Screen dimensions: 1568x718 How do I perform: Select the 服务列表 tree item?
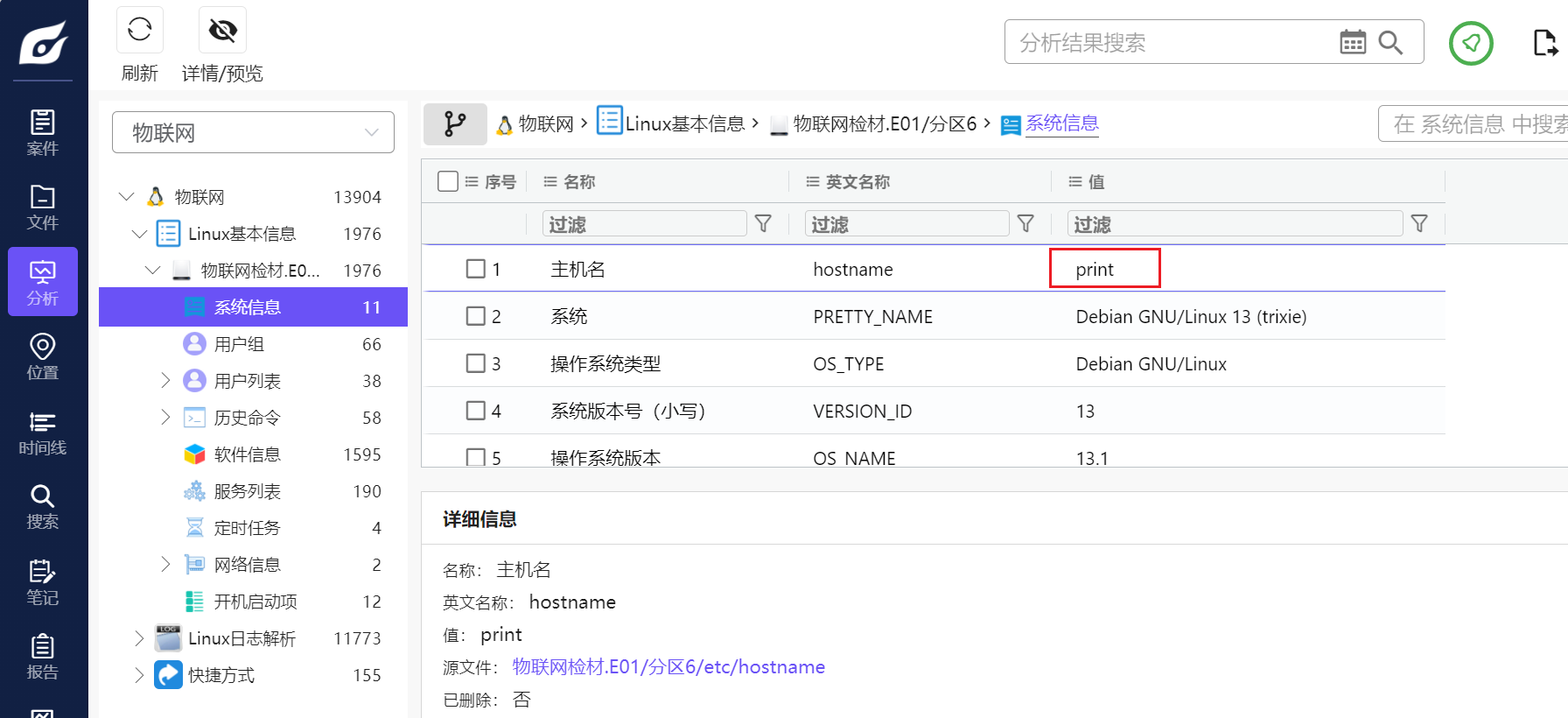pyautogui.click(x=248, y=491)
